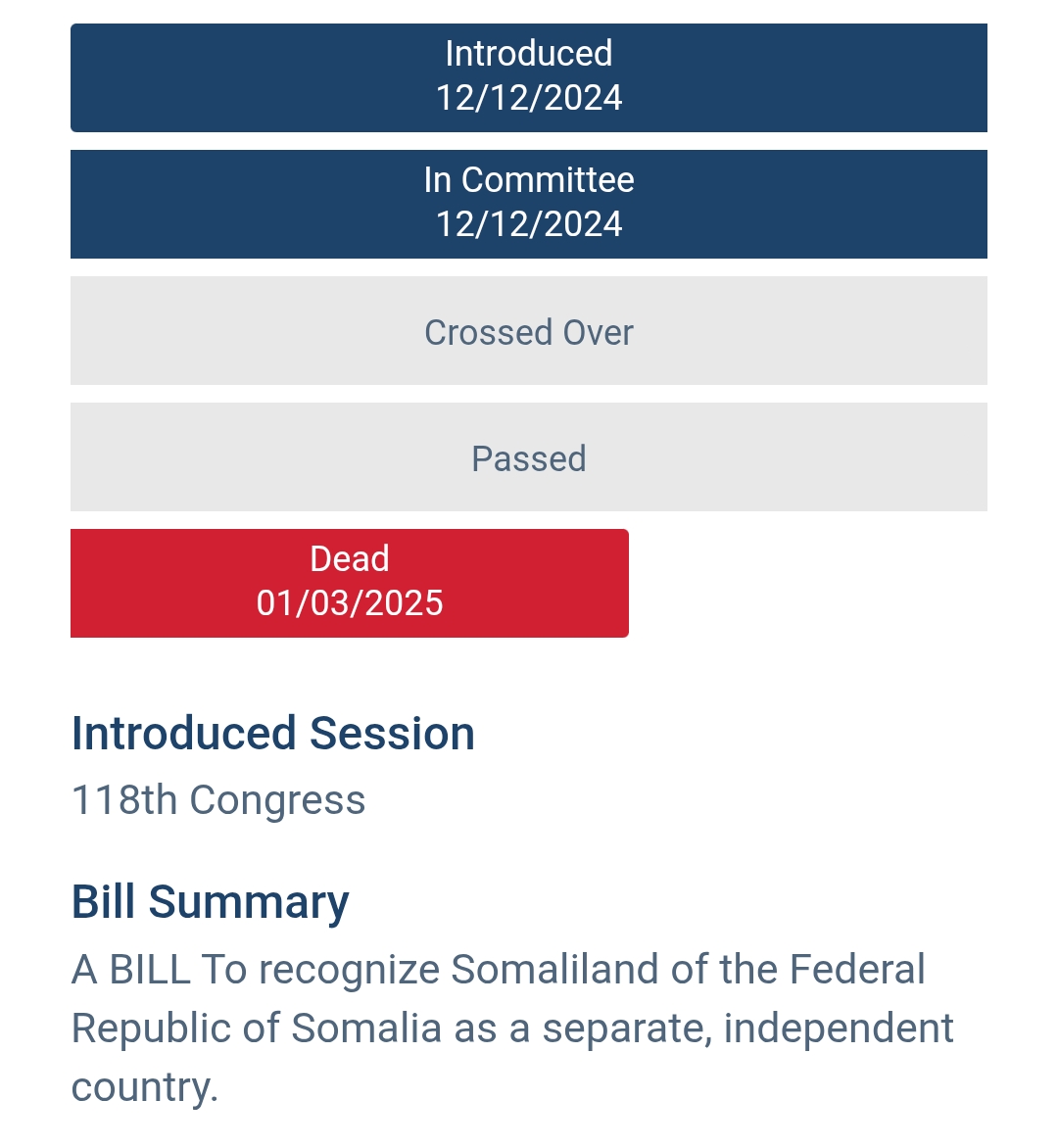Click the Crossed Over stage bar
This screenshot has width=1058, height=1148.
click(x=529, y=330)
